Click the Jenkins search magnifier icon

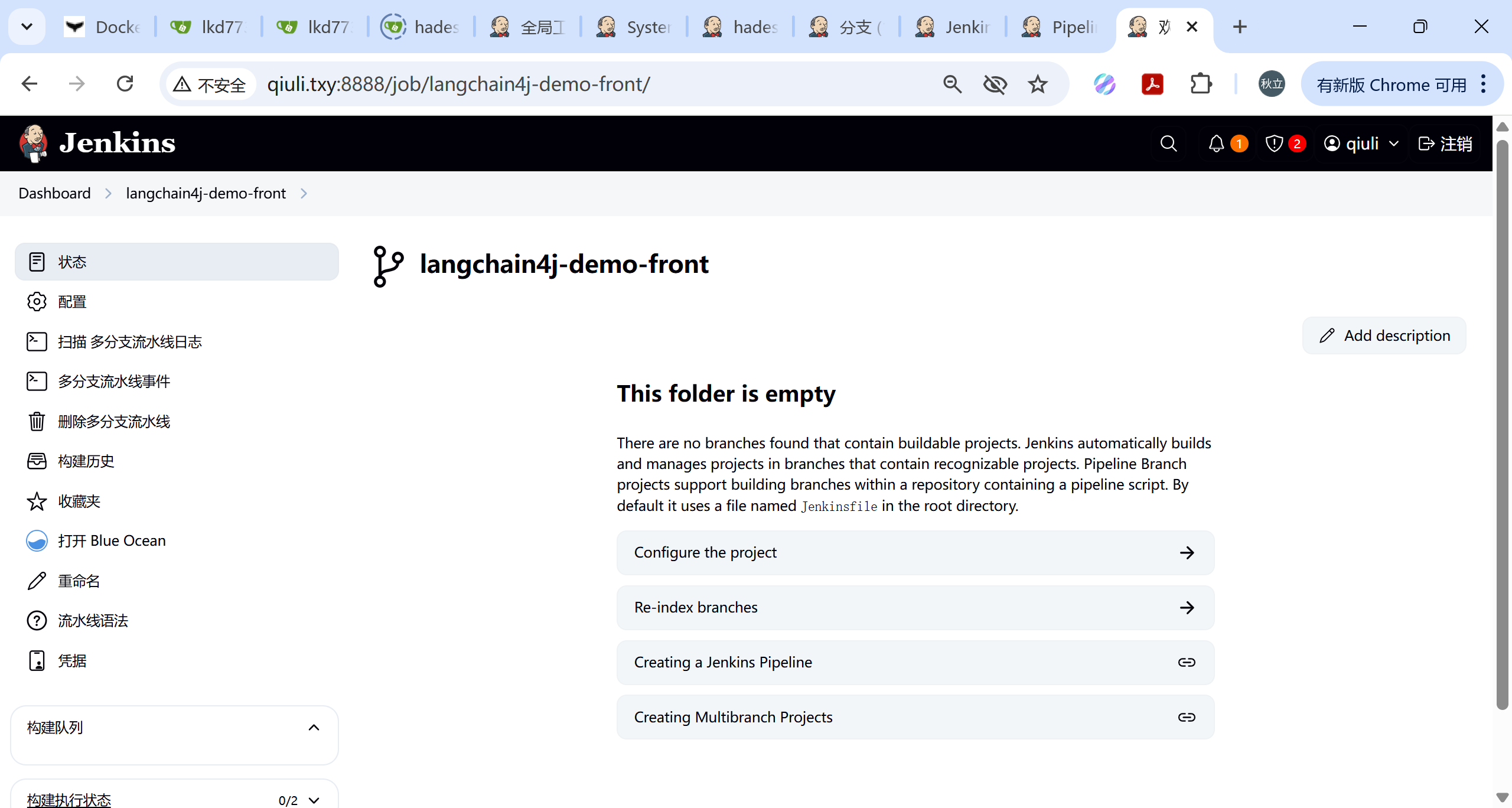pyautogui.click(x=1168, y=144)
